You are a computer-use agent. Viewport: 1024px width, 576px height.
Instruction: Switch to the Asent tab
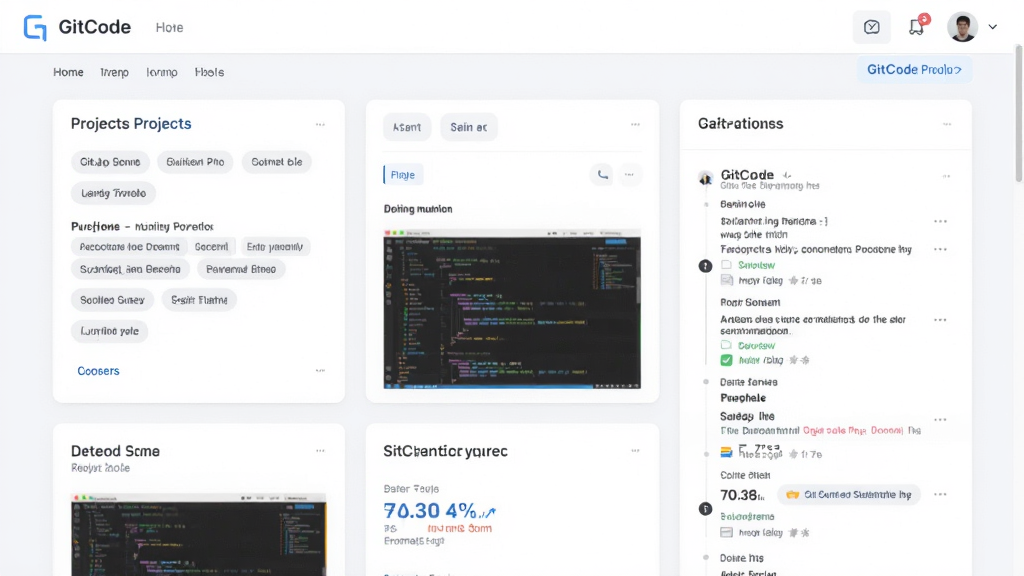pos(406,127)
